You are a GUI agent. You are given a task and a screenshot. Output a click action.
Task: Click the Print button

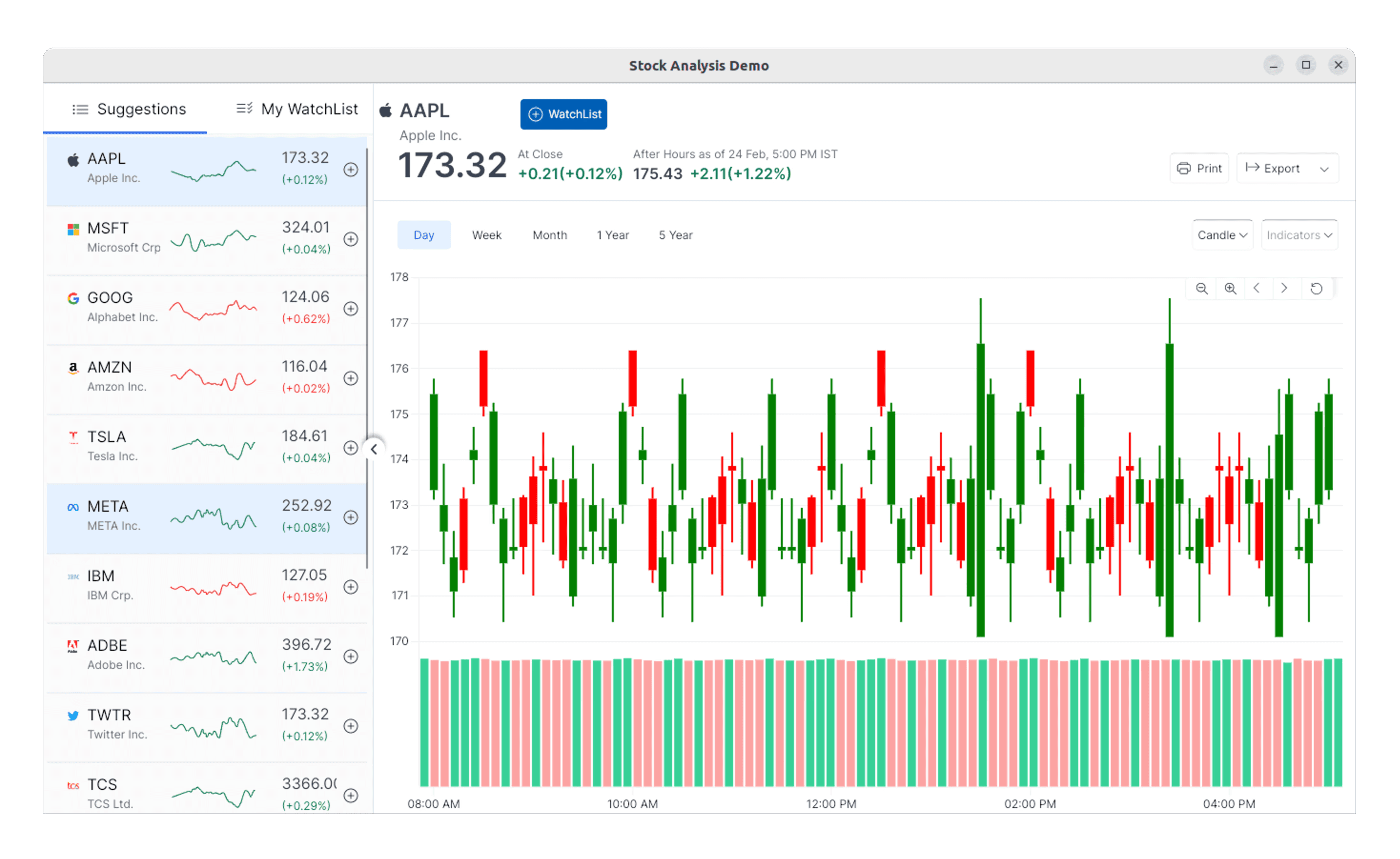click(1199, 169)
